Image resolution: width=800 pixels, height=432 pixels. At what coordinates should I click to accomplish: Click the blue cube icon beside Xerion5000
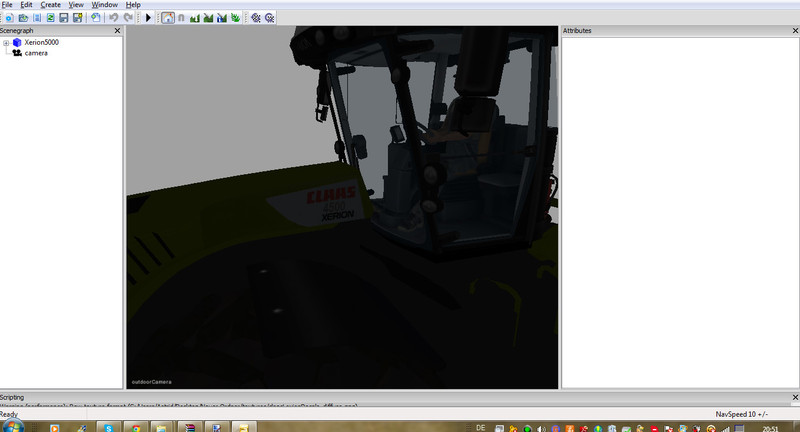17,42
